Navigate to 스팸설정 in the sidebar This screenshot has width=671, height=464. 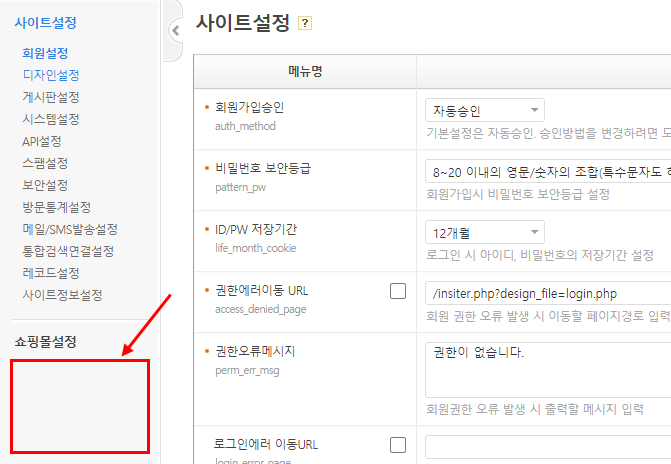[45, 163]
